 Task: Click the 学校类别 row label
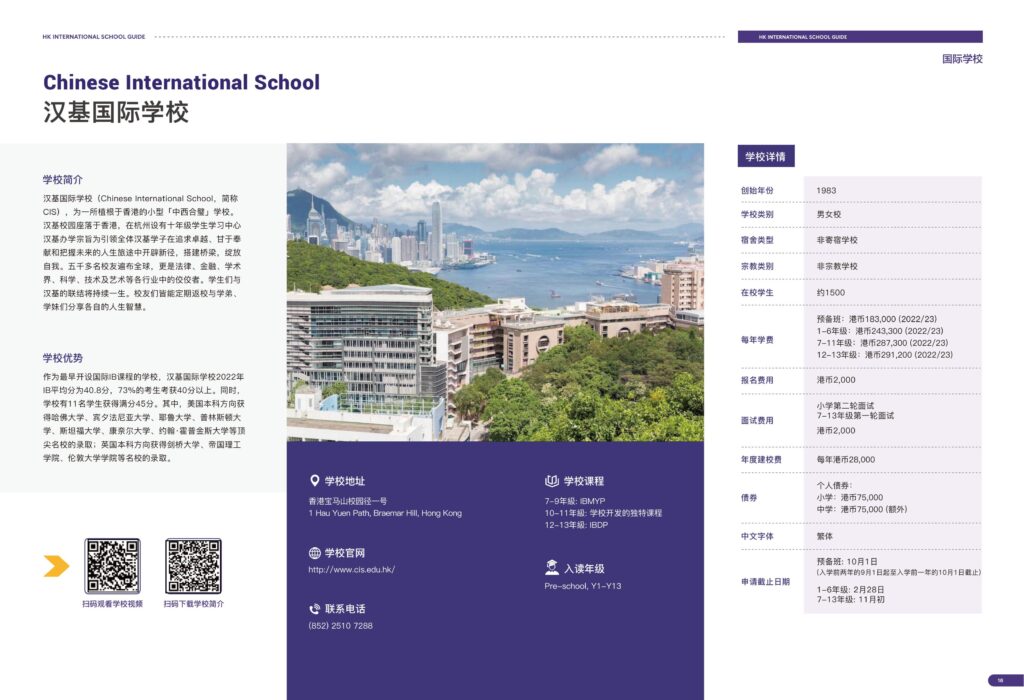pos(757,214)
